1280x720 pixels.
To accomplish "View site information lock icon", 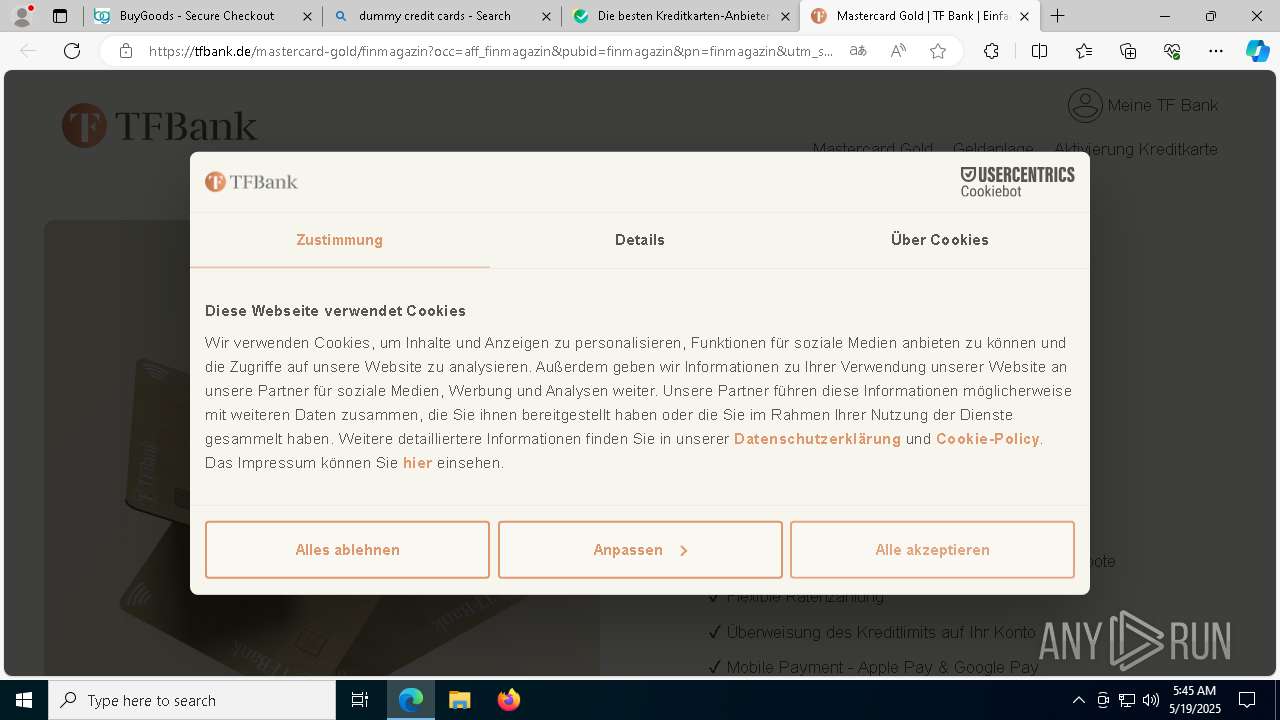I will (125, 51).
